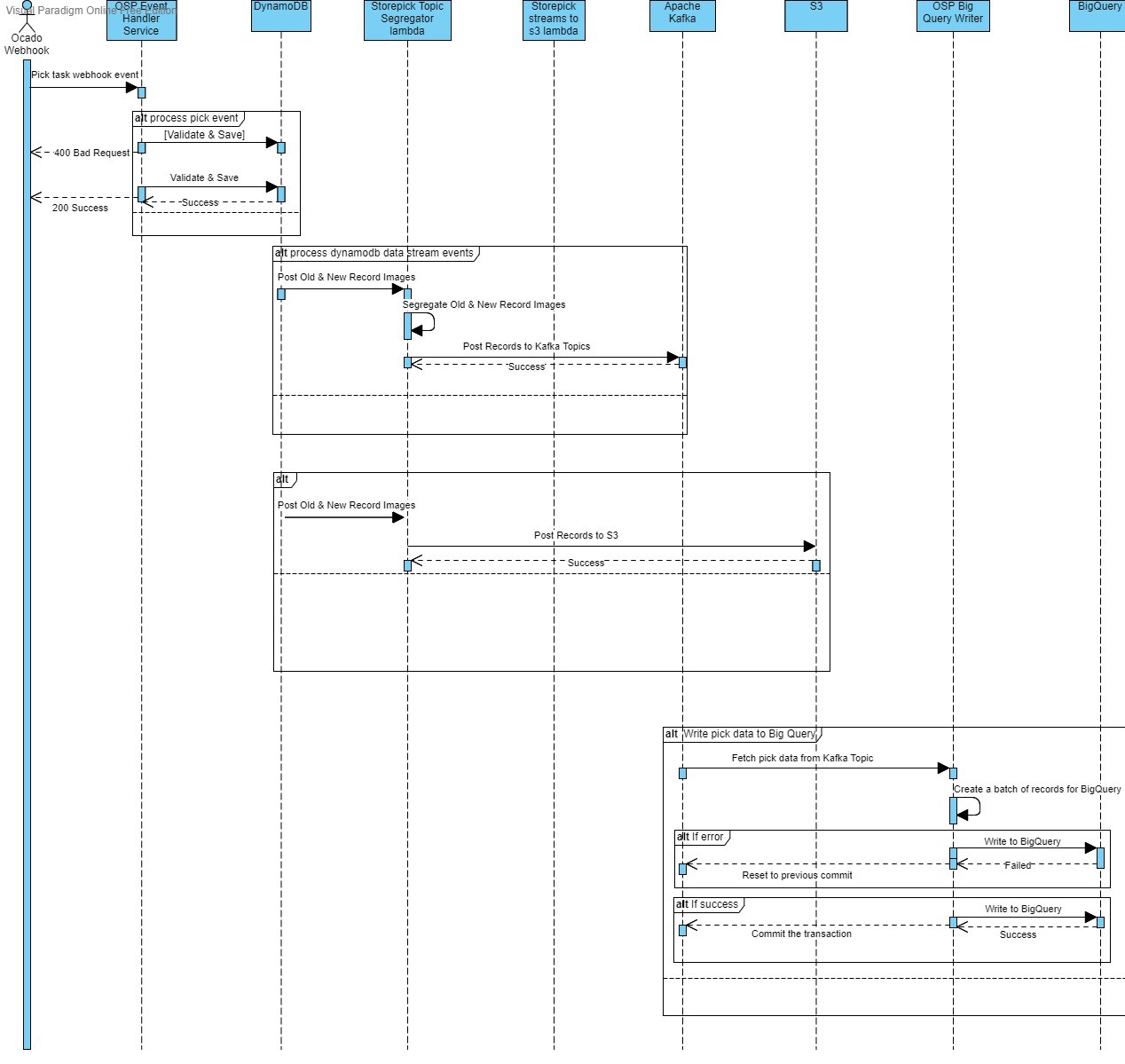
Task: Click 'Fetch pick data from Kafka Topic' label
Action: click(802, 758)
